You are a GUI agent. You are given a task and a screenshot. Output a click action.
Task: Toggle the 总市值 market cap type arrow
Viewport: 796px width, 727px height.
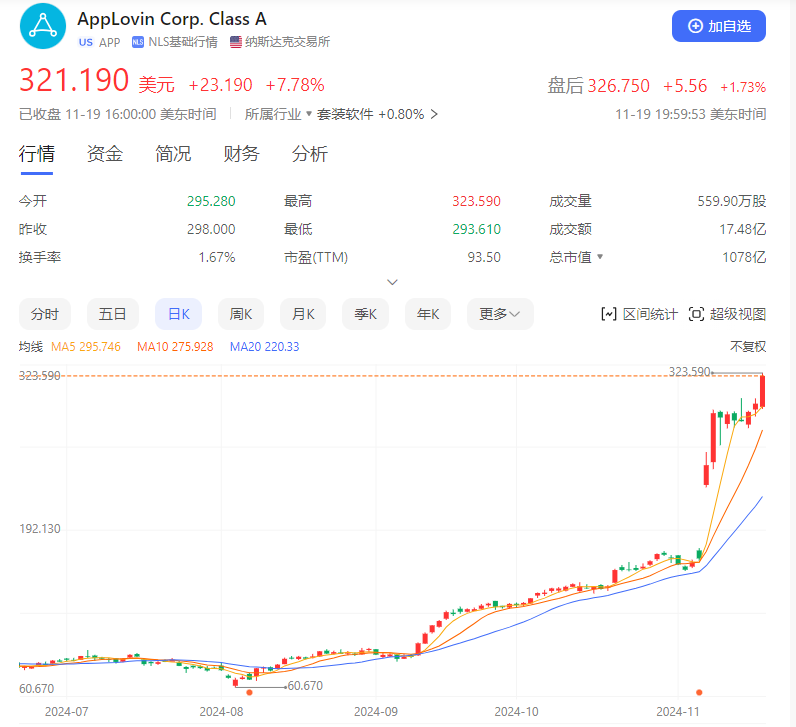[601, 257]
